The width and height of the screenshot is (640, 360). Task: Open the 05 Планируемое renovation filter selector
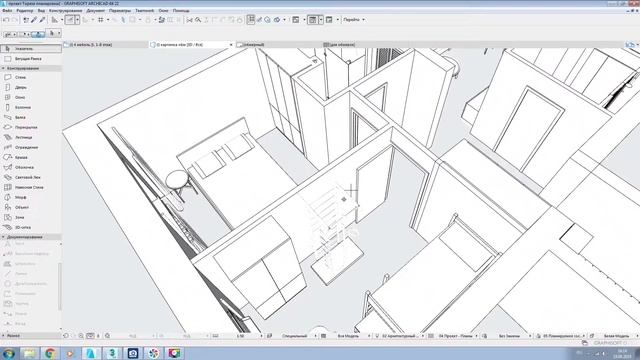[x=563, y=336]
